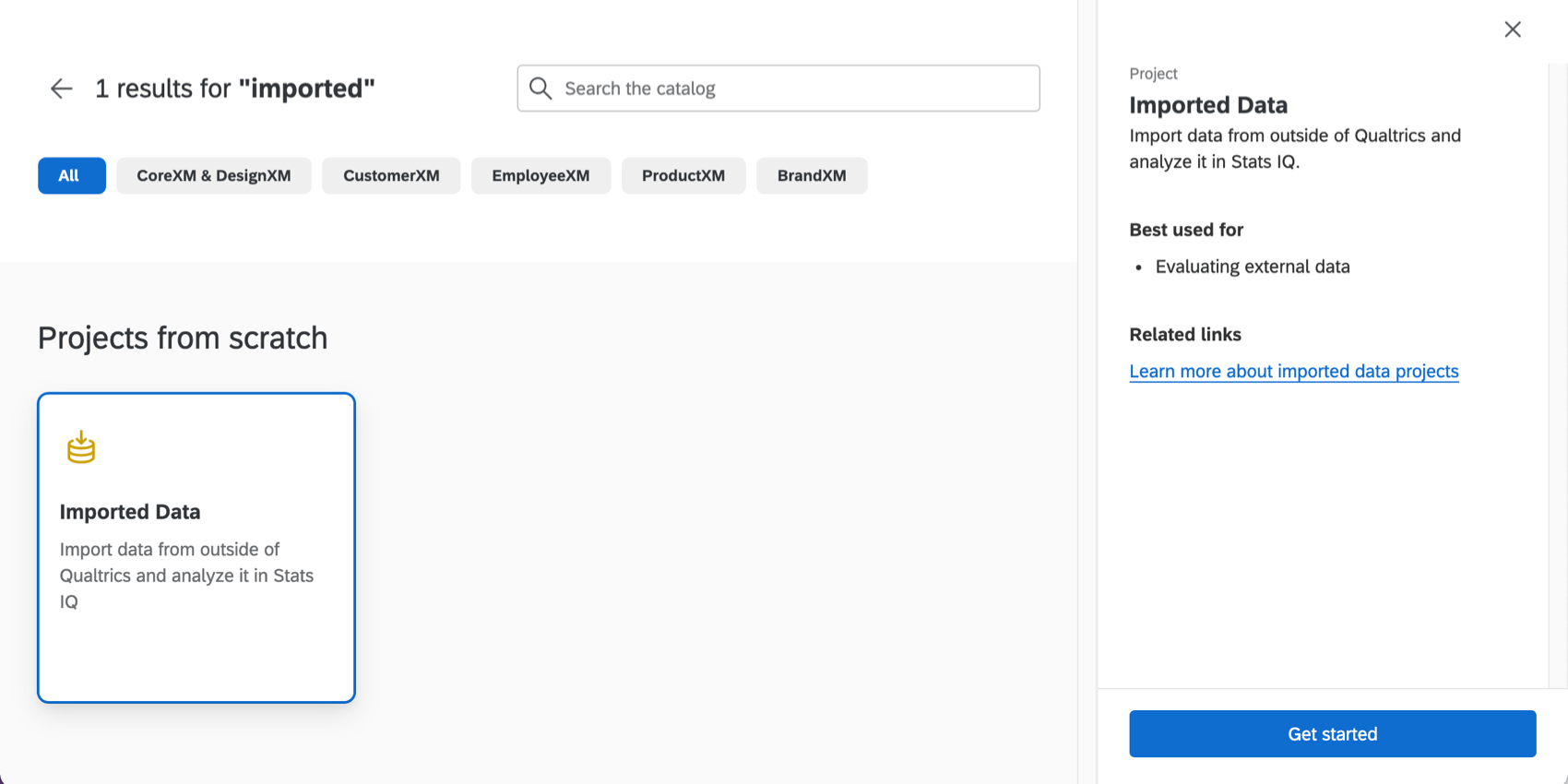
Task: Focus the Search the catalog field
Action: coord(778,89)
